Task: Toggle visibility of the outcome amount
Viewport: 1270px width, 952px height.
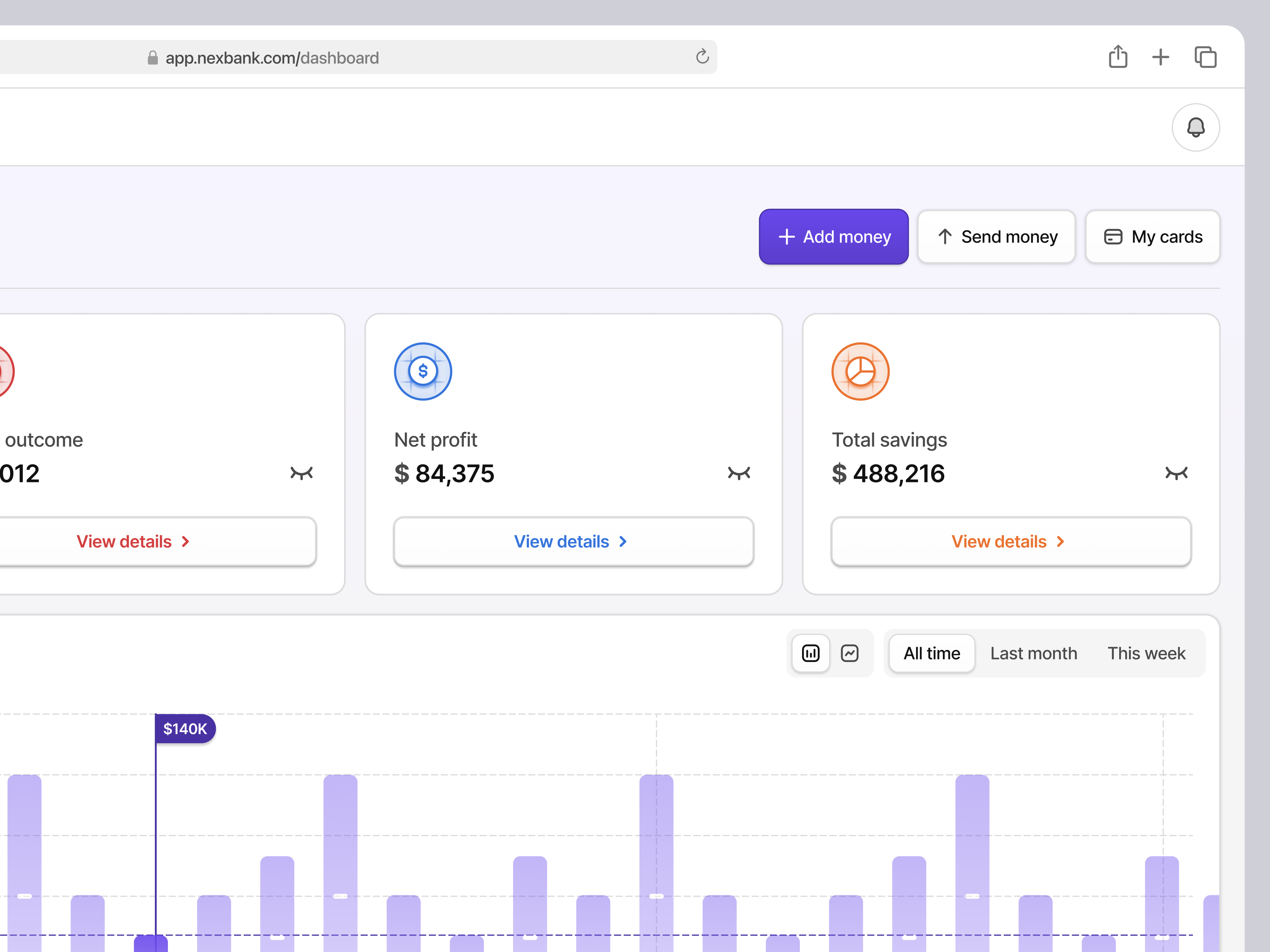Action: coord(301,473)
